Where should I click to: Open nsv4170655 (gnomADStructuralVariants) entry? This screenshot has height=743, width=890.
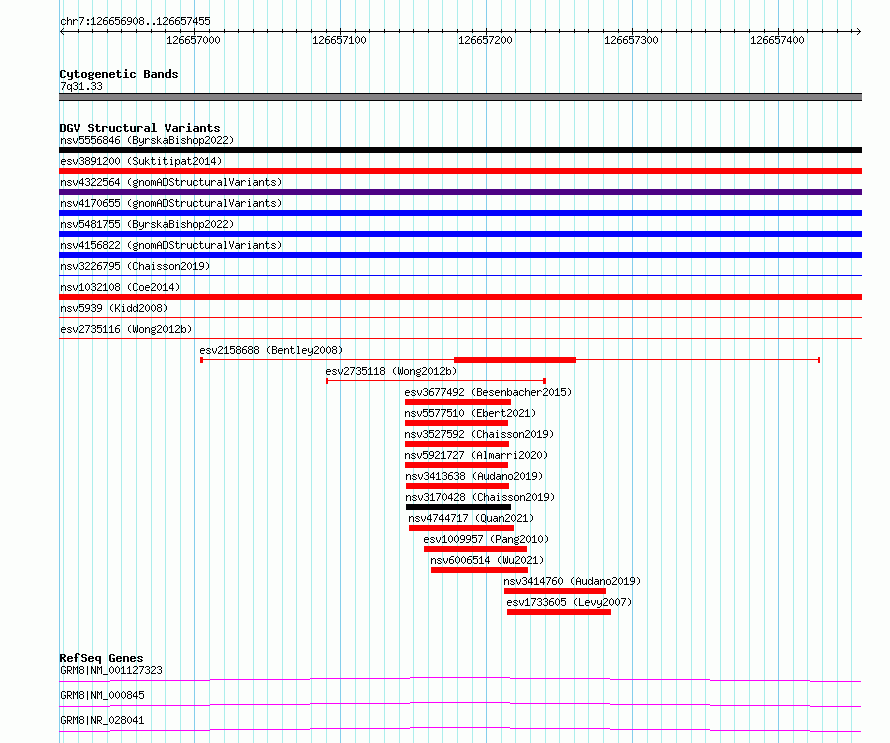tap(171, 203)
